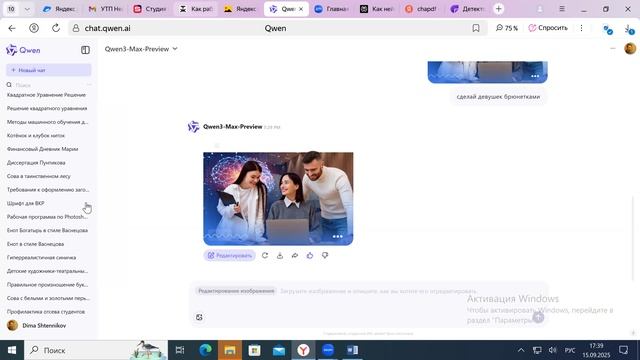Open chat 'Котёнок и клубок ниток'
The height and width of the screenshot is (360, 640).
point(36,136)
